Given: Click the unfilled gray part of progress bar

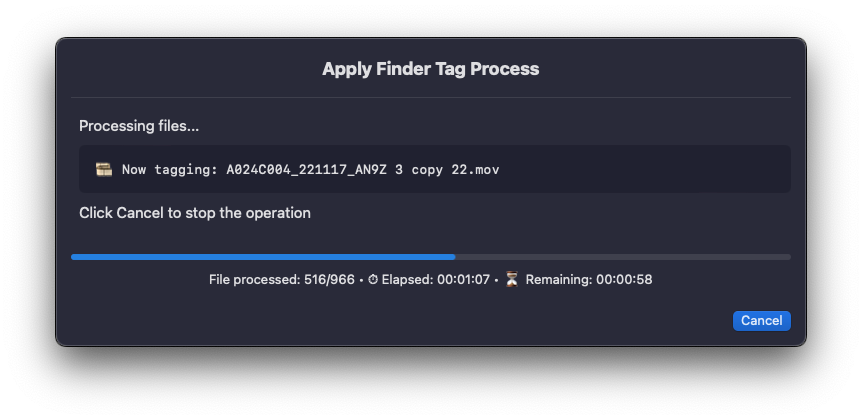Looking at the screenshot, I should point(622,257).
